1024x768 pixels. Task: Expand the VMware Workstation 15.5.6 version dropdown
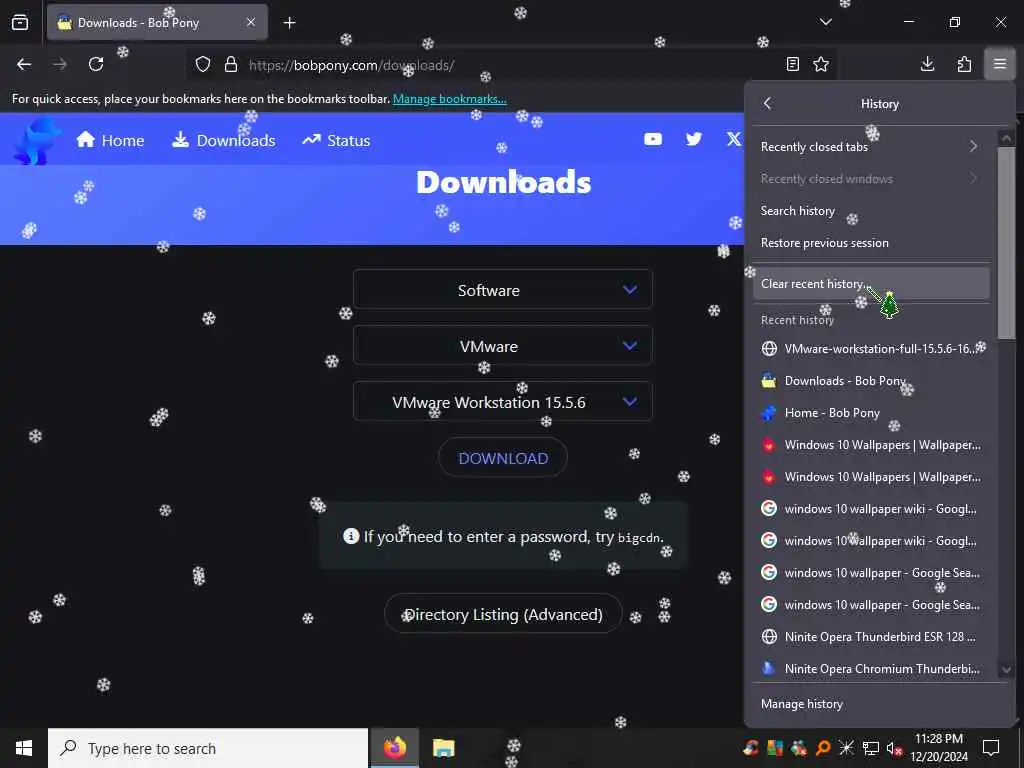tap(503, 402)
